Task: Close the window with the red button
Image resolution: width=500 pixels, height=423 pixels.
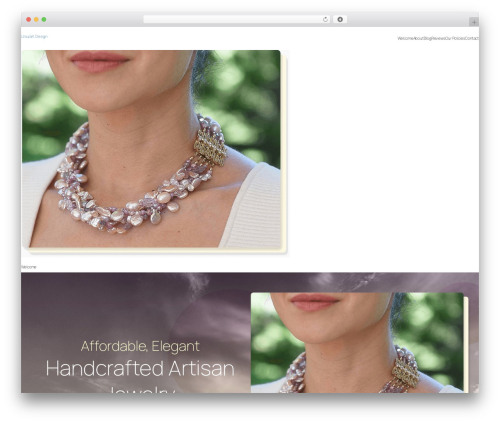Action: 29,19
